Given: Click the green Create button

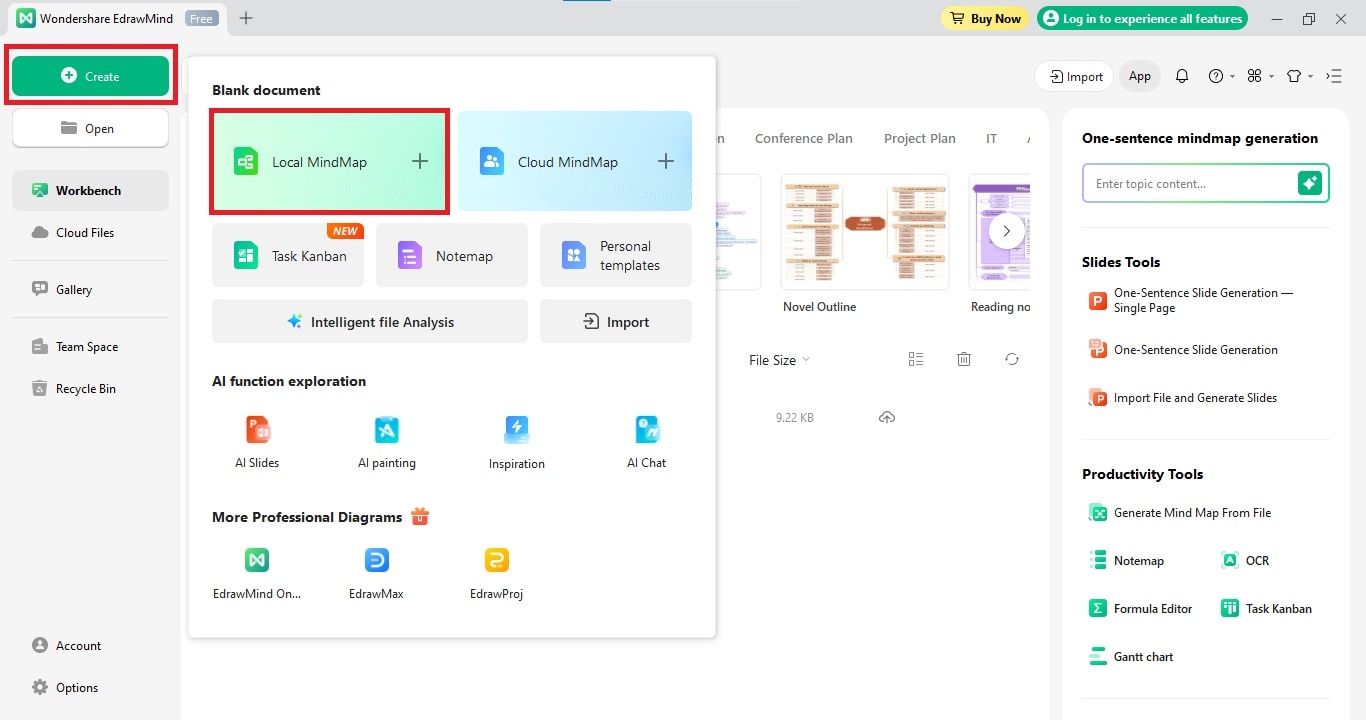Looking at the screenshot, I should click(x=90, y=76).
